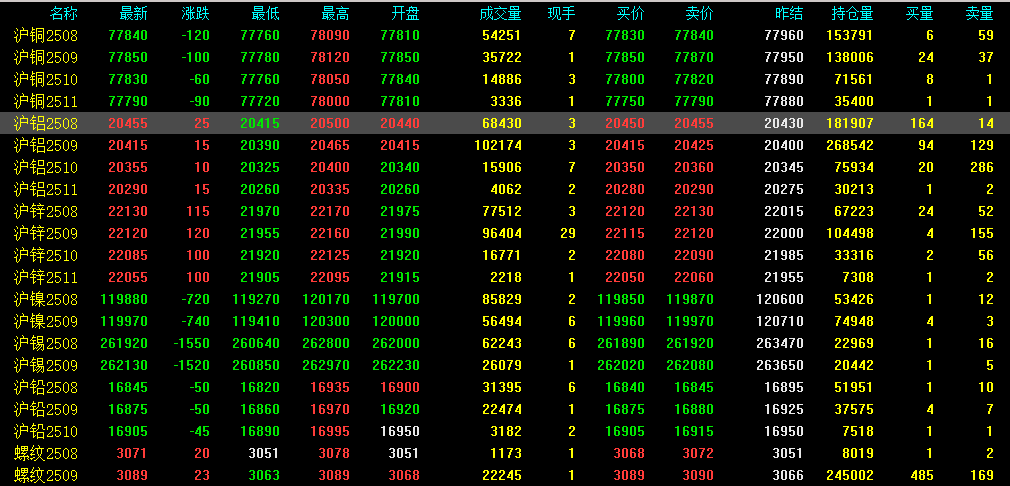Select the 沪锌2509 contract name
Screen dimensions: 1010x486
[x=46, y=233]
